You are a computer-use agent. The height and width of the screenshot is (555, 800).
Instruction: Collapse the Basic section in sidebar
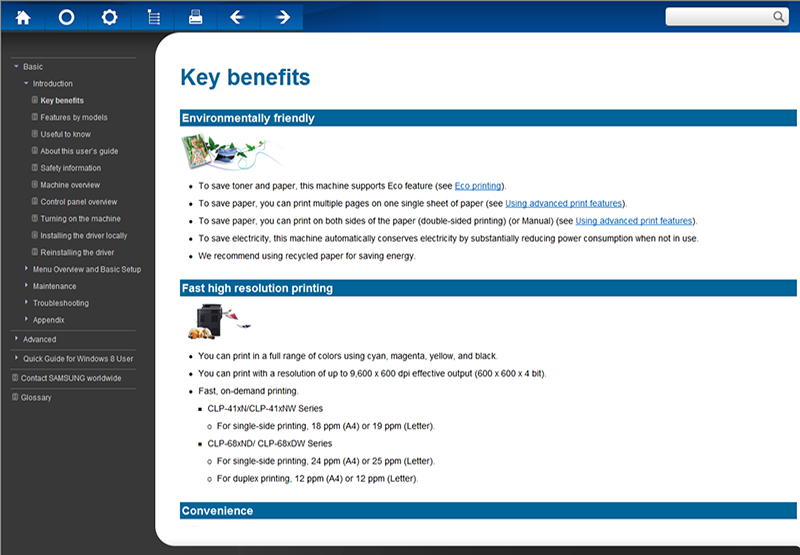[x=16, y=67]
